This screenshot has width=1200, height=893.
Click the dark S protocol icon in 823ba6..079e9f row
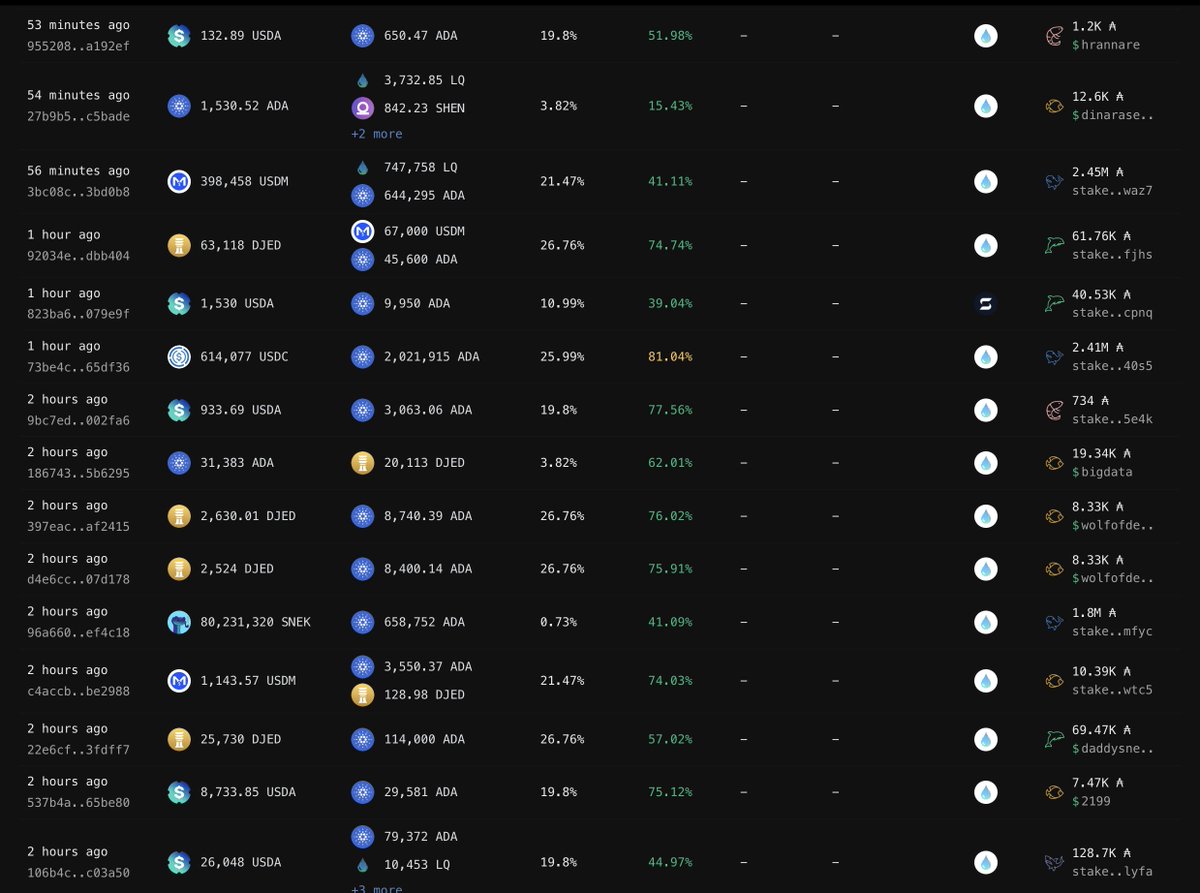coord(986,303)
